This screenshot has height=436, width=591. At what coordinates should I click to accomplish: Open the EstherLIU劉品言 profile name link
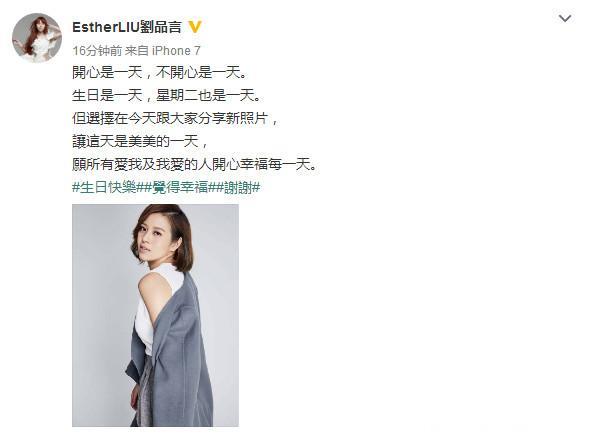(127, 27)
